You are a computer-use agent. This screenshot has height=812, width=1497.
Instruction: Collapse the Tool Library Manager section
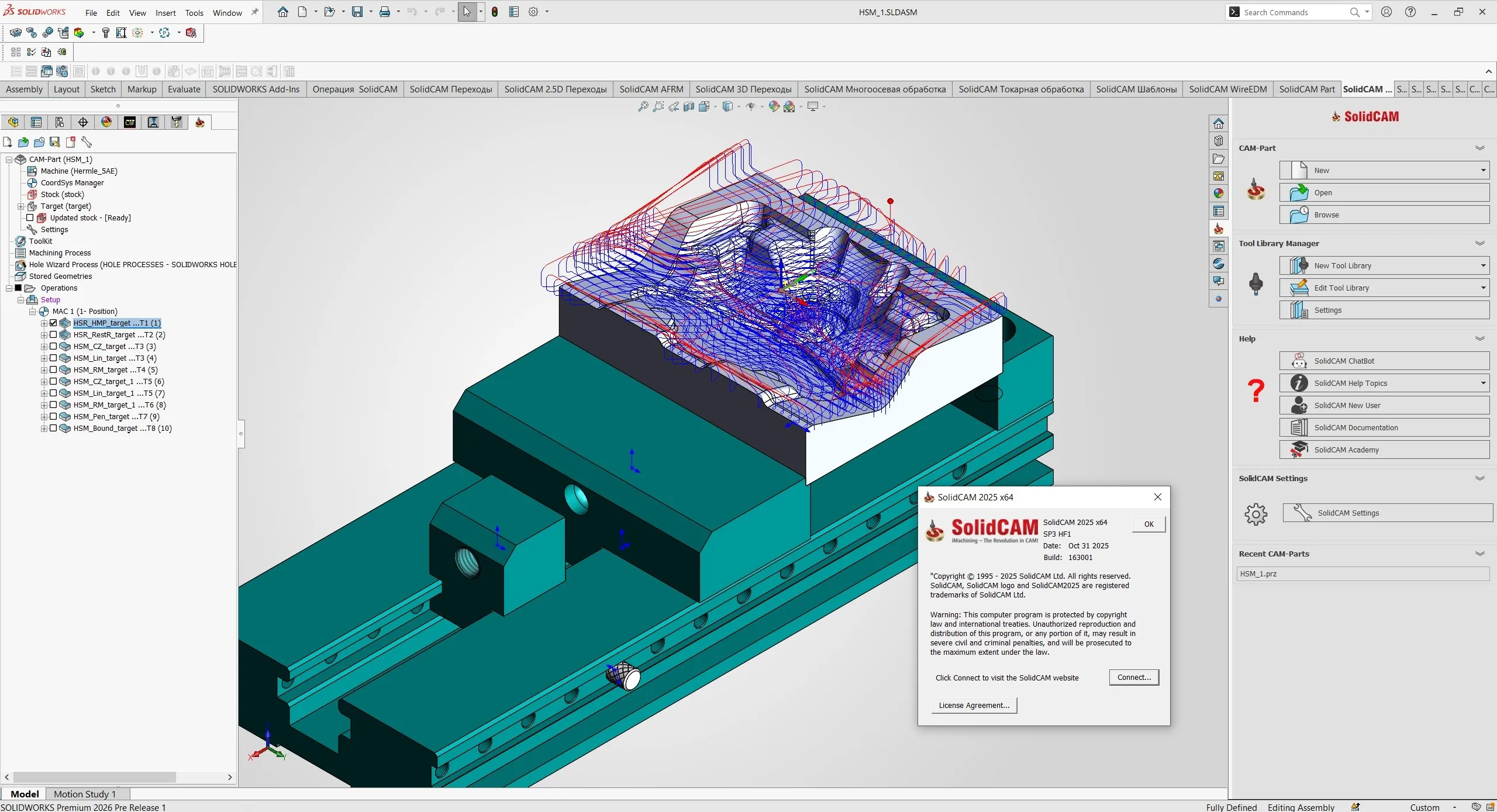pos(1480,243)
